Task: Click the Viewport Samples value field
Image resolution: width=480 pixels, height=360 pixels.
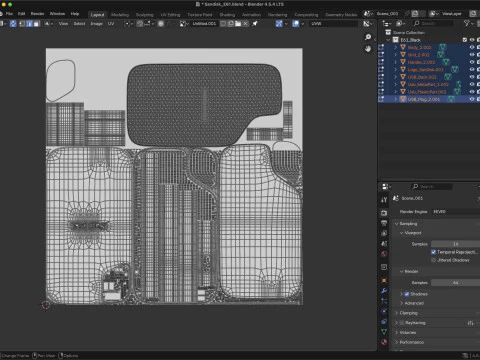Action: [455, 244]
